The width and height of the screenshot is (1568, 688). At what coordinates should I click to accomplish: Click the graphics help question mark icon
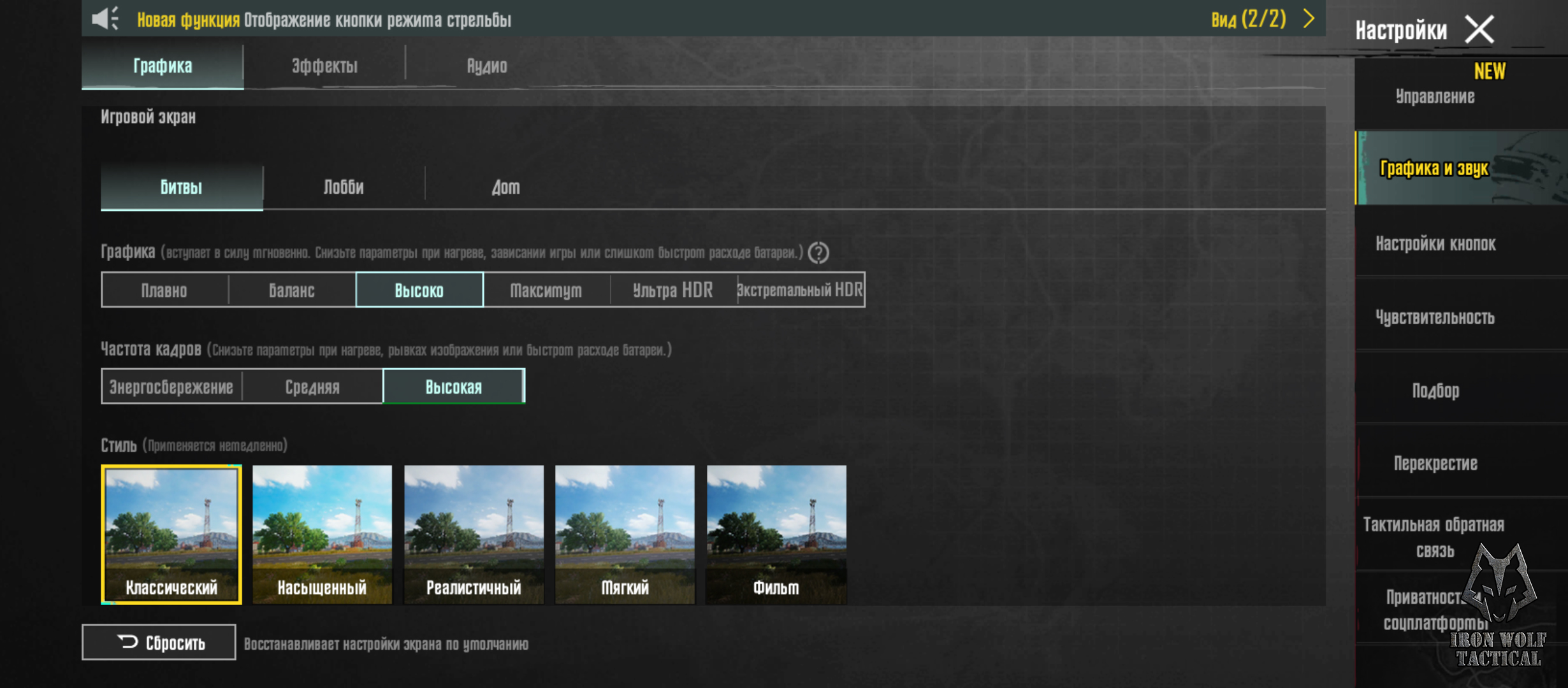[818, 253]
